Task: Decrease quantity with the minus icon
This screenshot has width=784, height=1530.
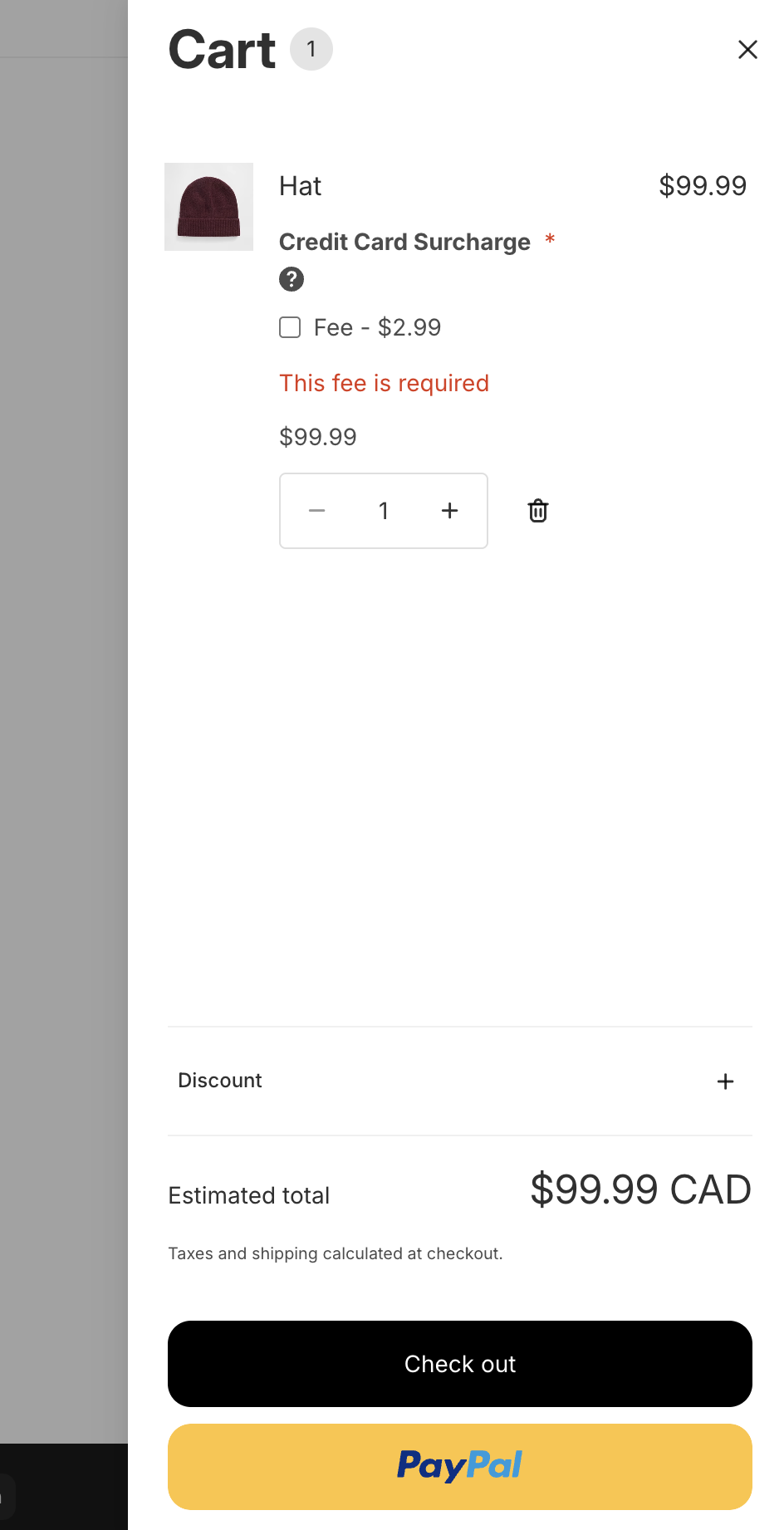Action: click(316, 511)
